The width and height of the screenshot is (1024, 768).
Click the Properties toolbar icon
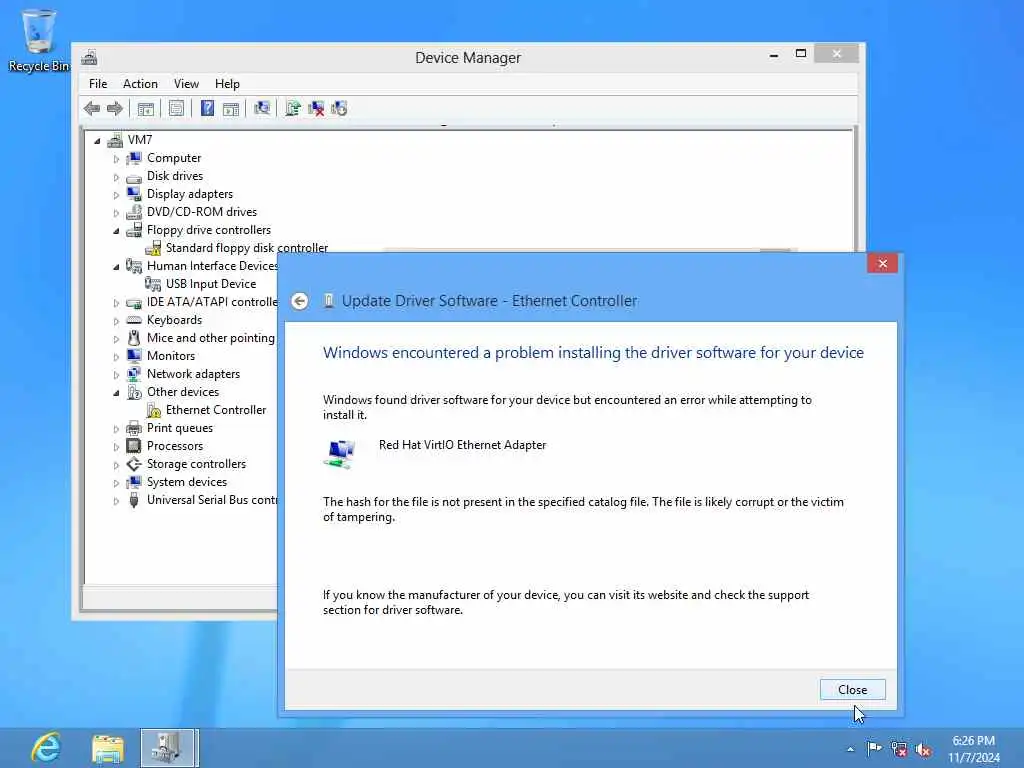click(176, 108)
